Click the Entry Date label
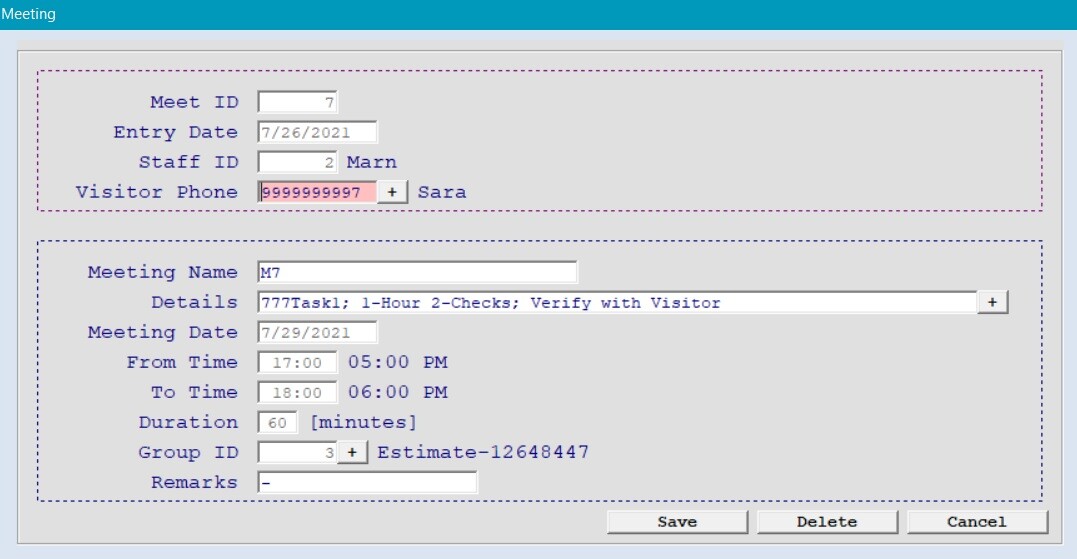The image size is (1077, 559). point(176,133)
